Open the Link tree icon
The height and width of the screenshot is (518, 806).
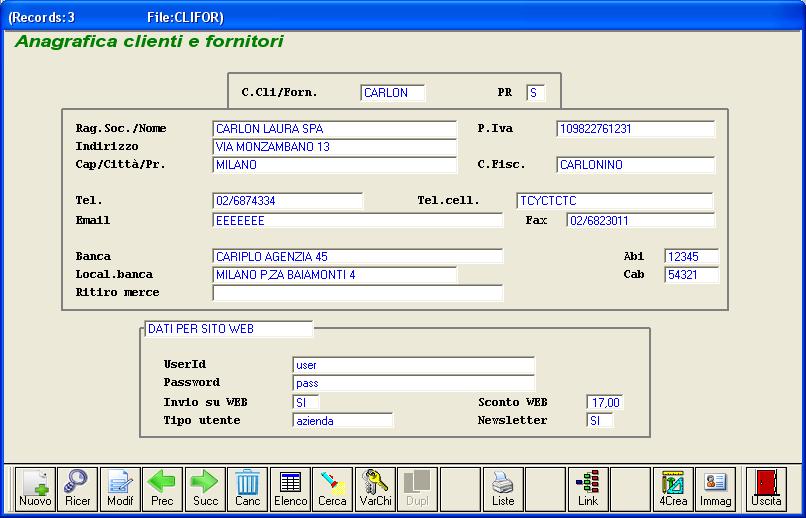[588, 488]
